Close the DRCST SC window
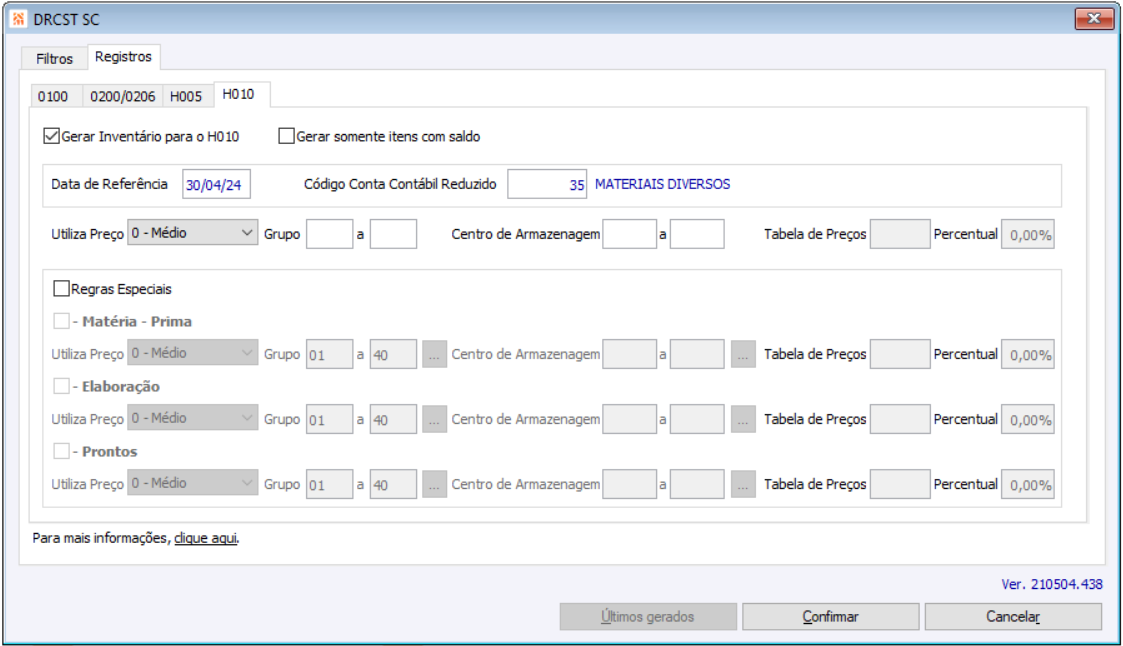 pyautogui.click(x=1094, y=19)
